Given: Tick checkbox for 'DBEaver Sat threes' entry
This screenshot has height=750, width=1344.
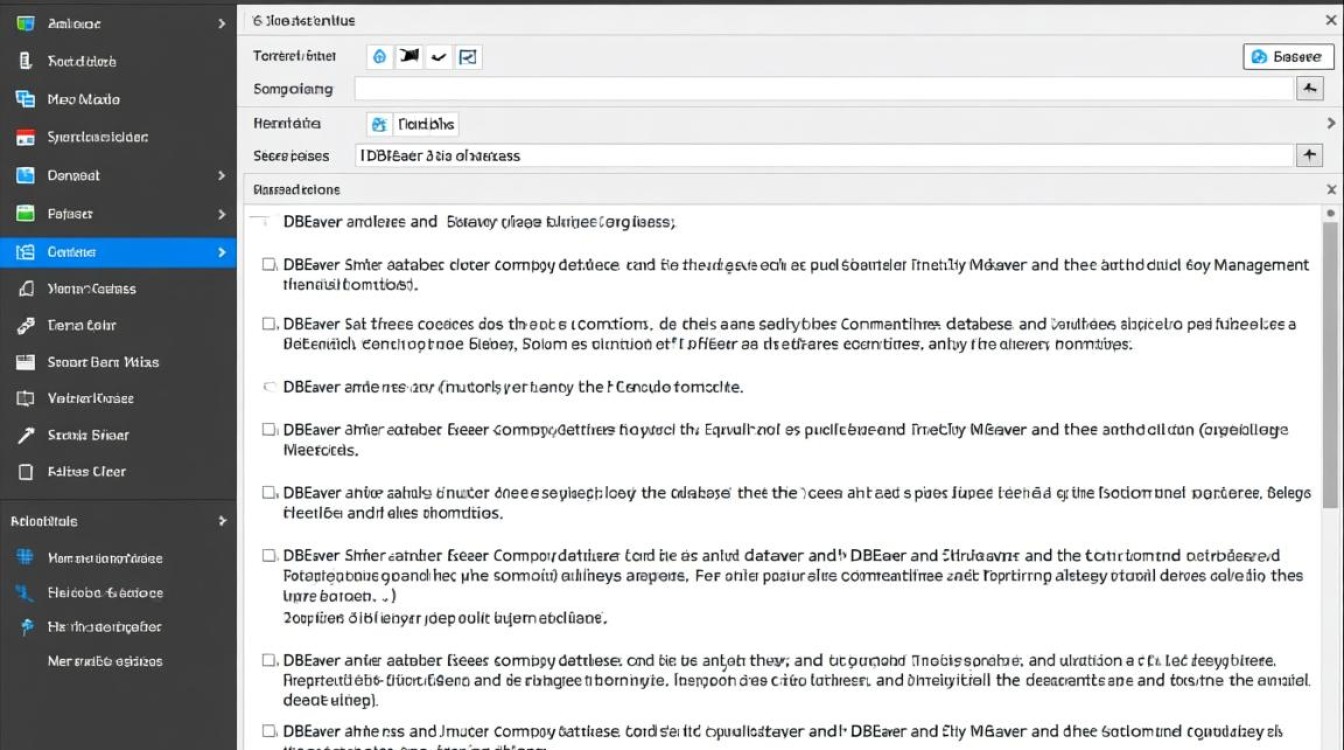Looking at the screenshot, I should coord(268,324).
